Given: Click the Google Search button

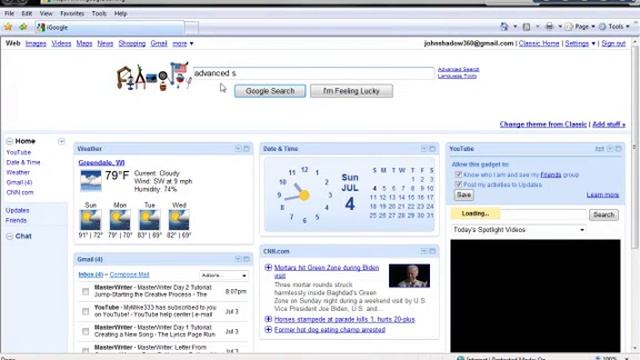Looking at the screenshot, I should [x=270, y=91].
